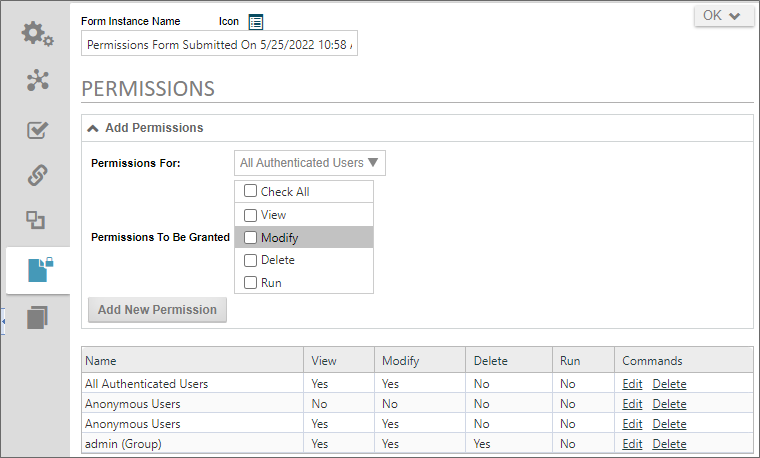Image resolution: width=760 pixels, height=458 pixels.
Task: Click the chain link sidebar icon
Action: (38, 176)
